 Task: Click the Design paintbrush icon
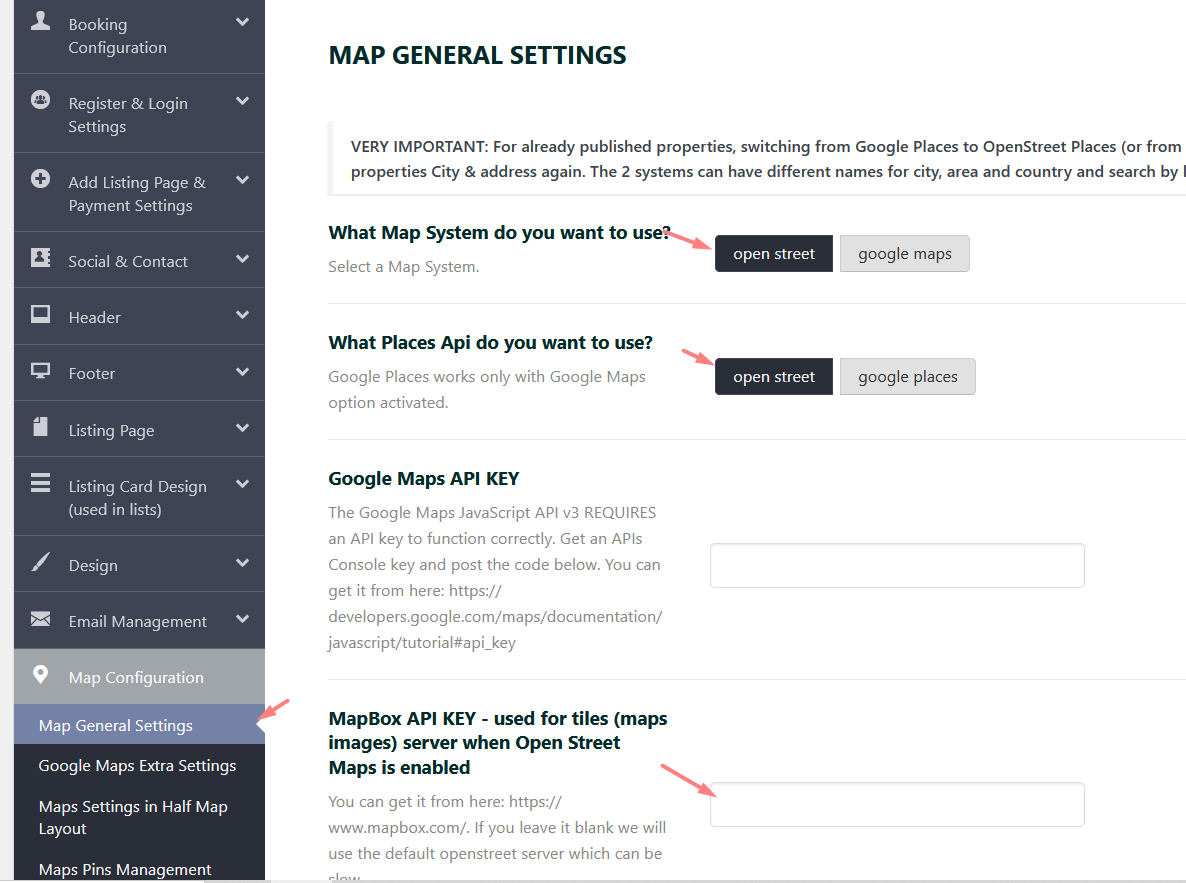click(40, 562)
